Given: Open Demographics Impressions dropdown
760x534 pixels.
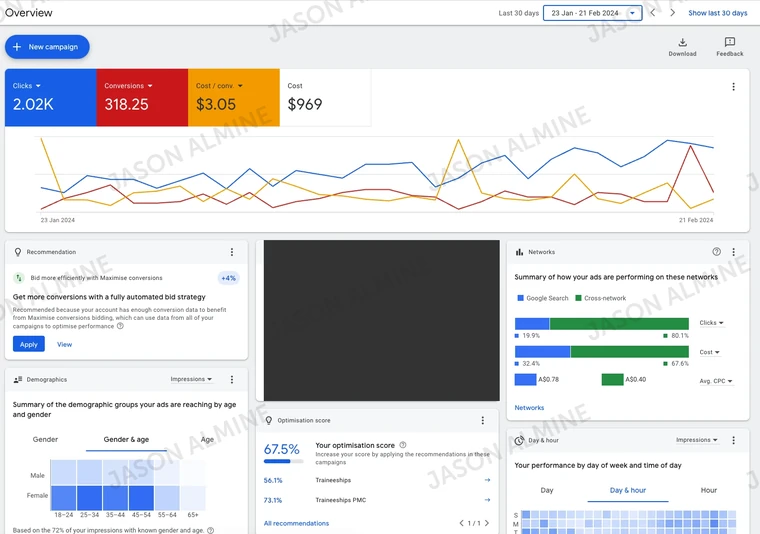Looking at the screenshot, I should [191, 379].
